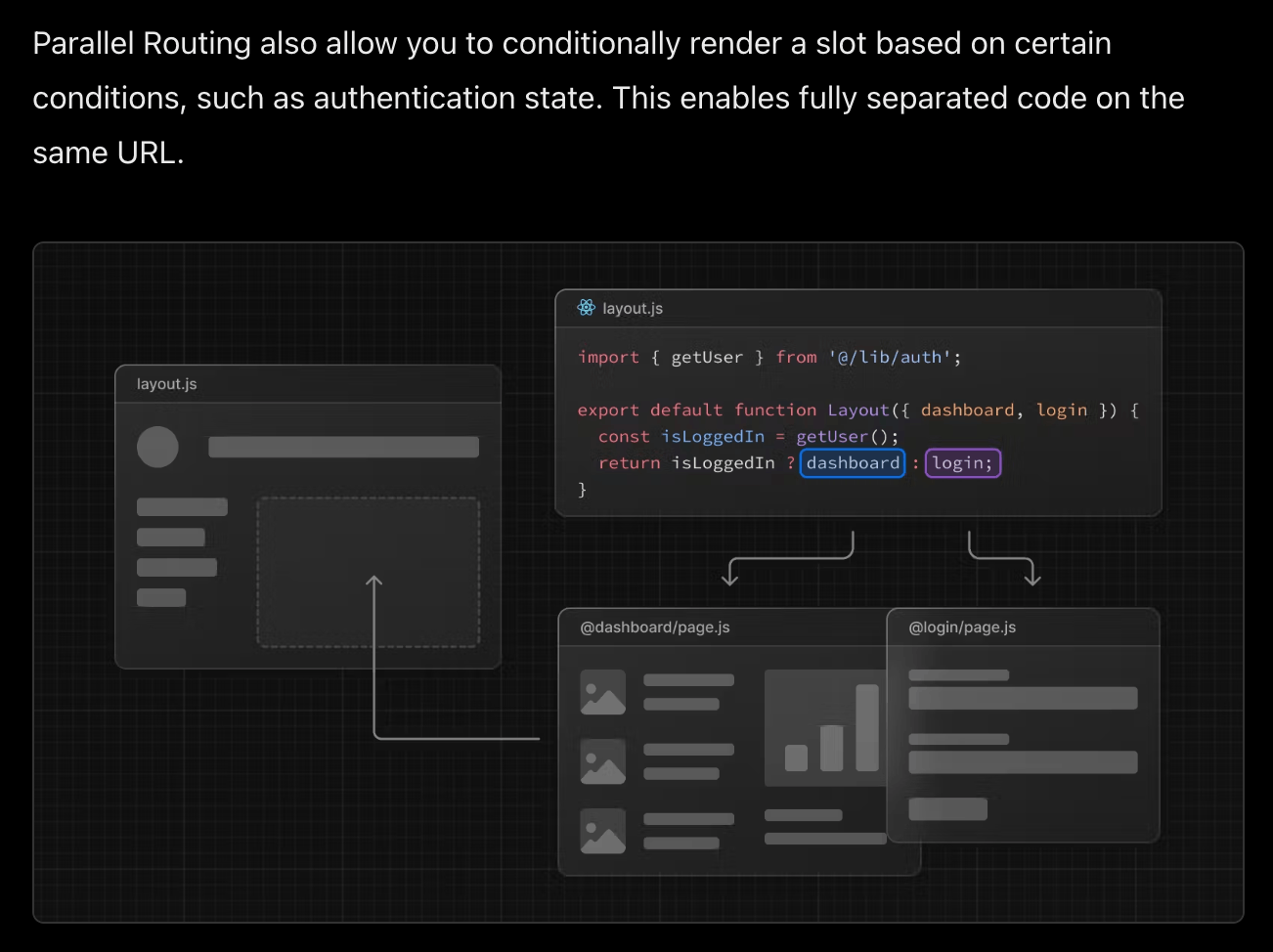Click the React logo icon on layout.js header

[586, 308]
